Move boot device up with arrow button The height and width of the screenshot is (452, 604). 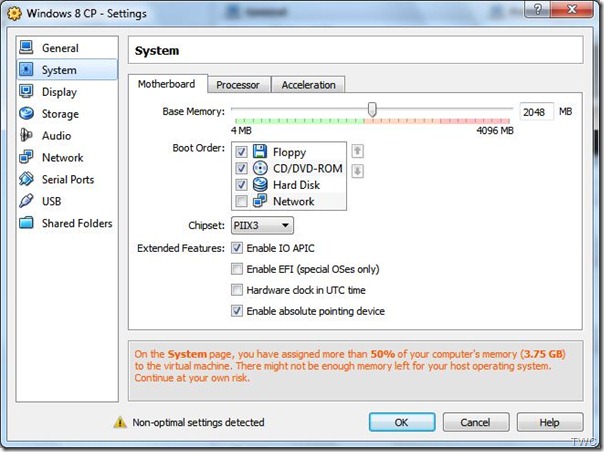[357, 151]
